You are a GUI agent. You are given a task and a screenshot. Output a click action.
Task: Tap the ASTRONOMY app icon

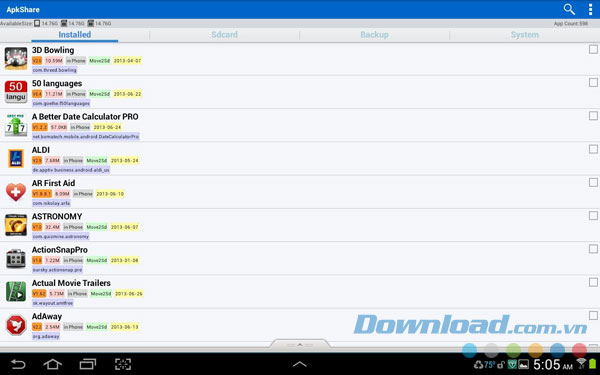coord(16,225)
